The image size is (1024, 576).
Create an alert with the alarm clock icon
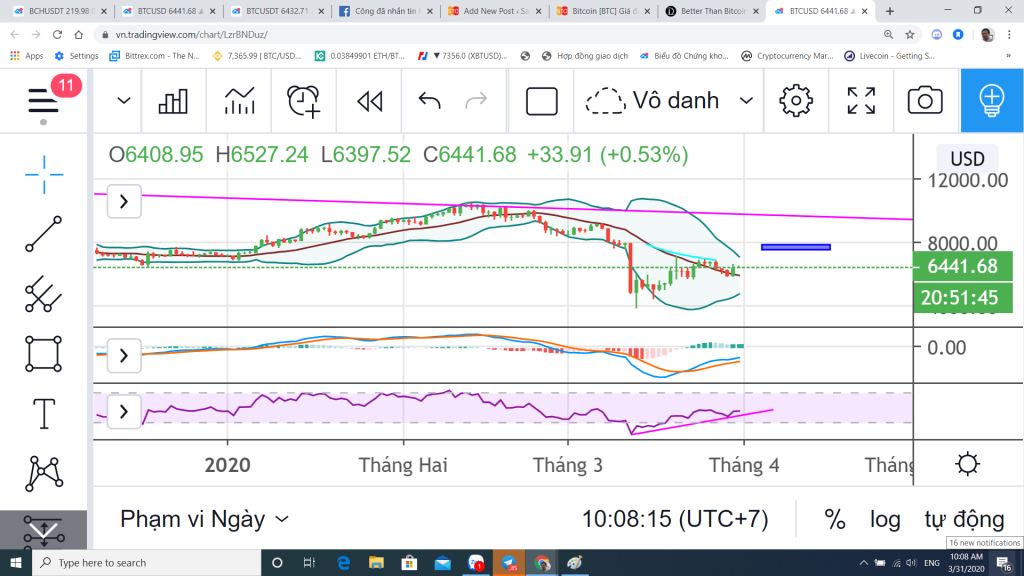pos(304,100)
